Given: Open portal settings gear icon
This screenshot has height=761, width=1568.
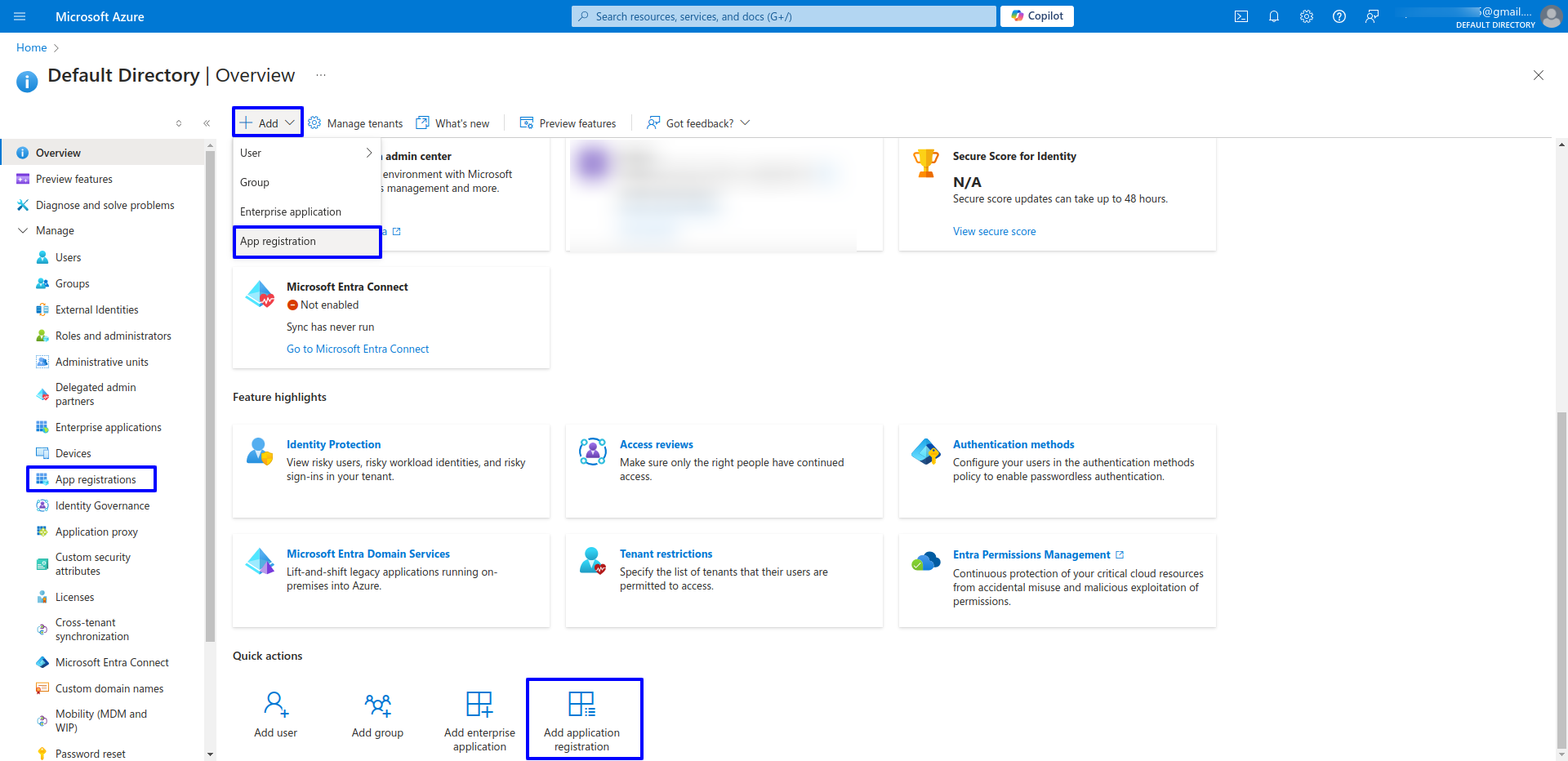Looking at the screenshot, I should 1306,16.
